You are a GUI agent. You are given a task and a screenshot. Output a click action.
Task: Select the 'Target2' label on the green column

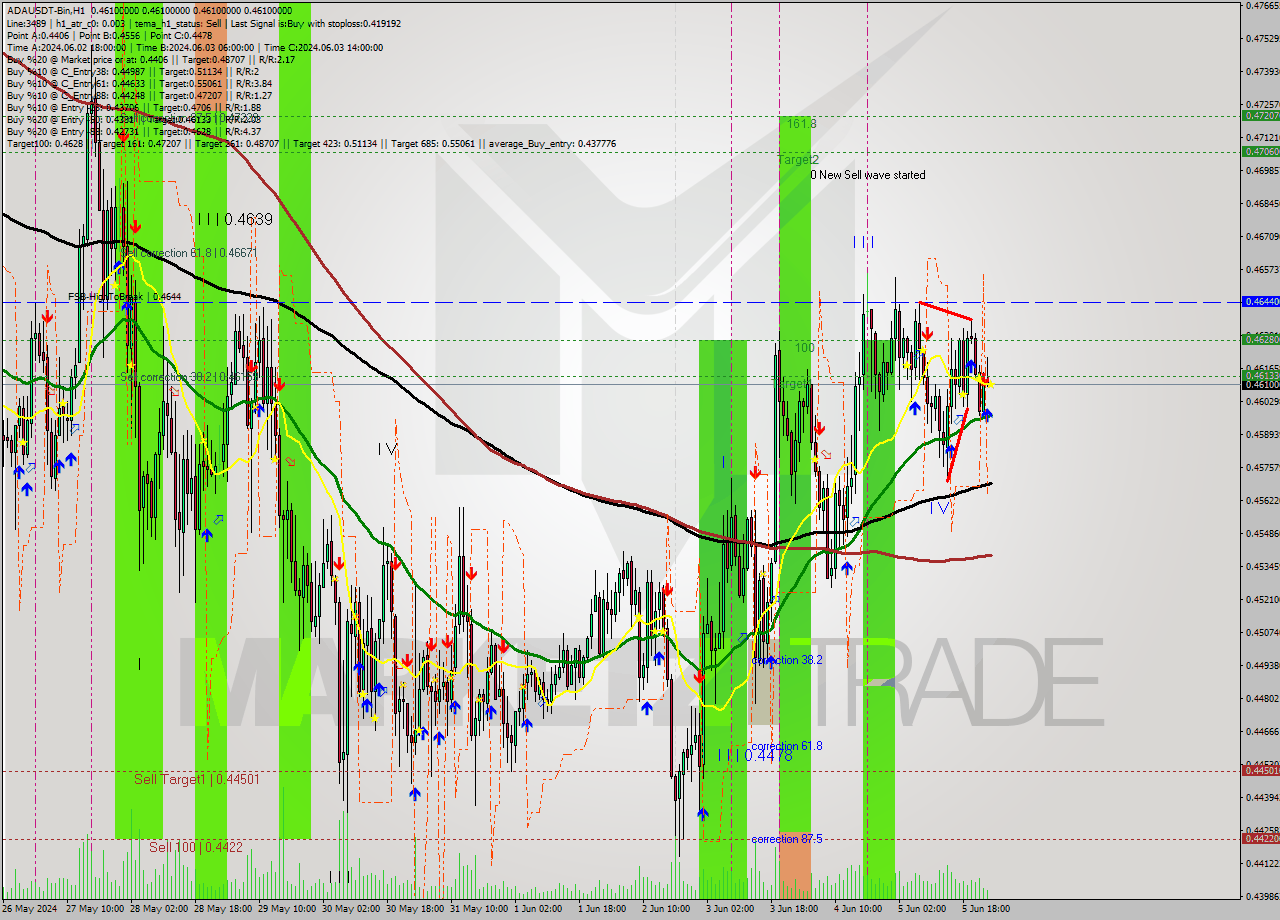[x=799, y=160]
